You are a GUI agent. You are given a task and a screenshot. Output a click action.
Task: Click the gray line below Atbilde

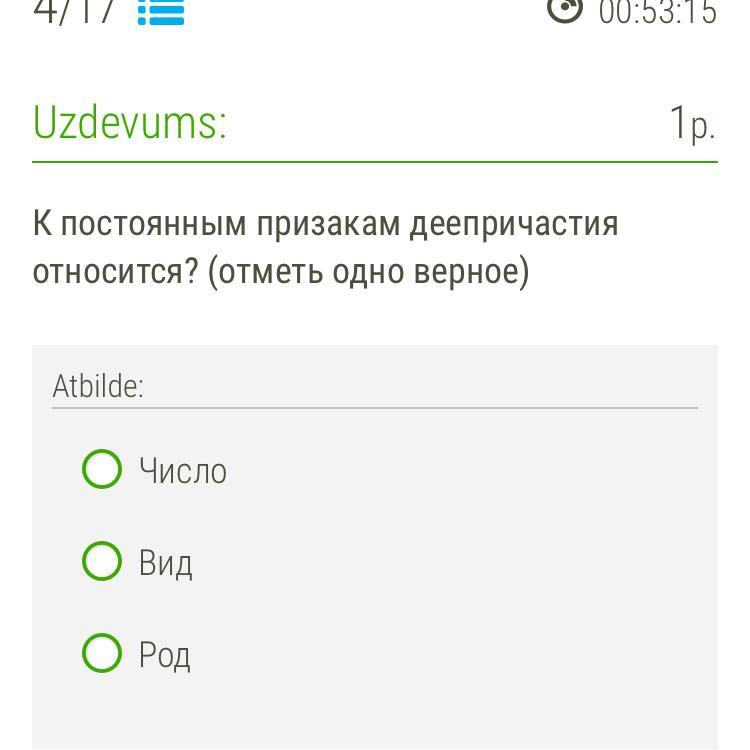[x=375, y=408]
